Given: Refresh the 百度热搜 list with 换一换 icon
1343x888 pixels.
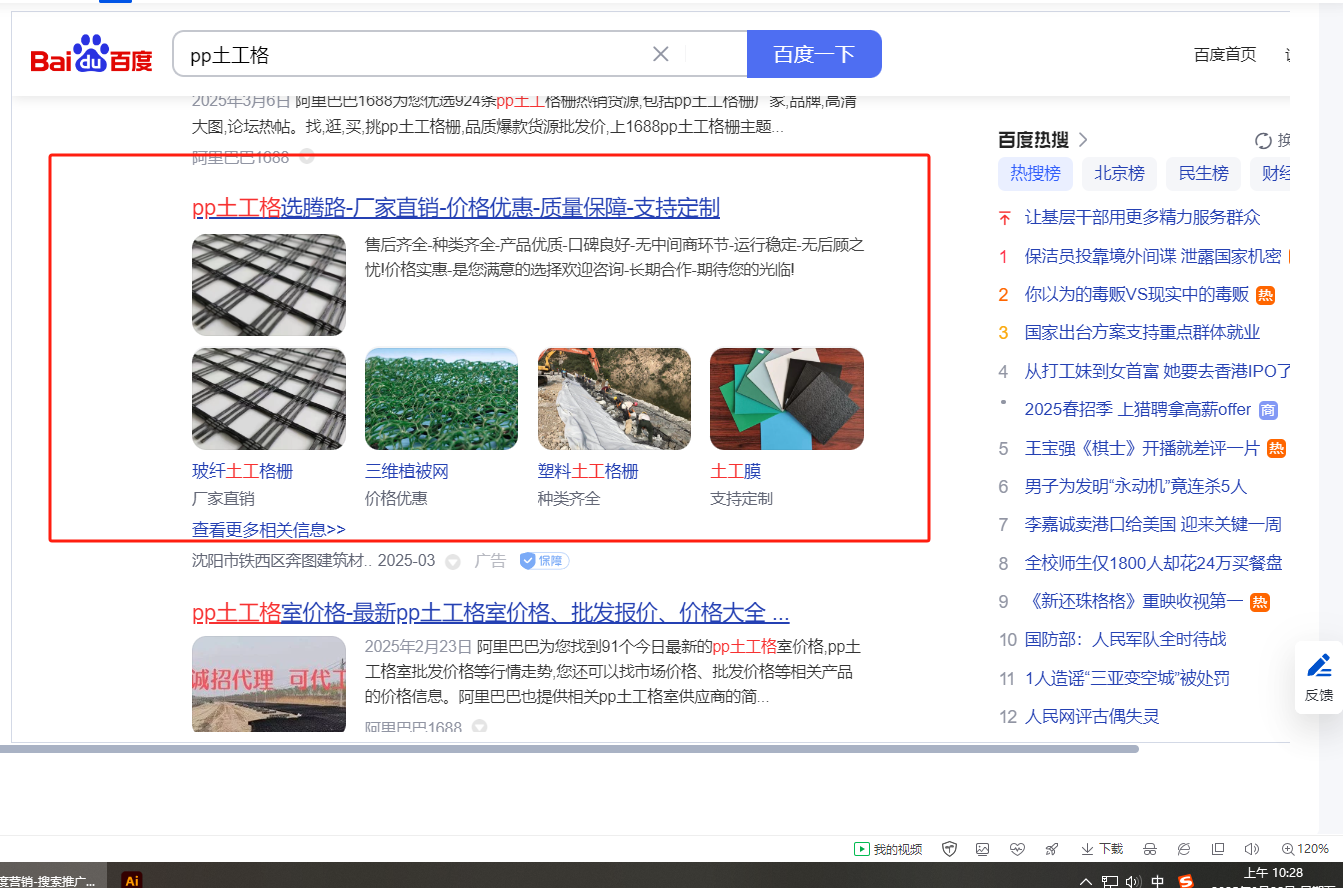Looking at the screenshot, I should click(1263, 141).
